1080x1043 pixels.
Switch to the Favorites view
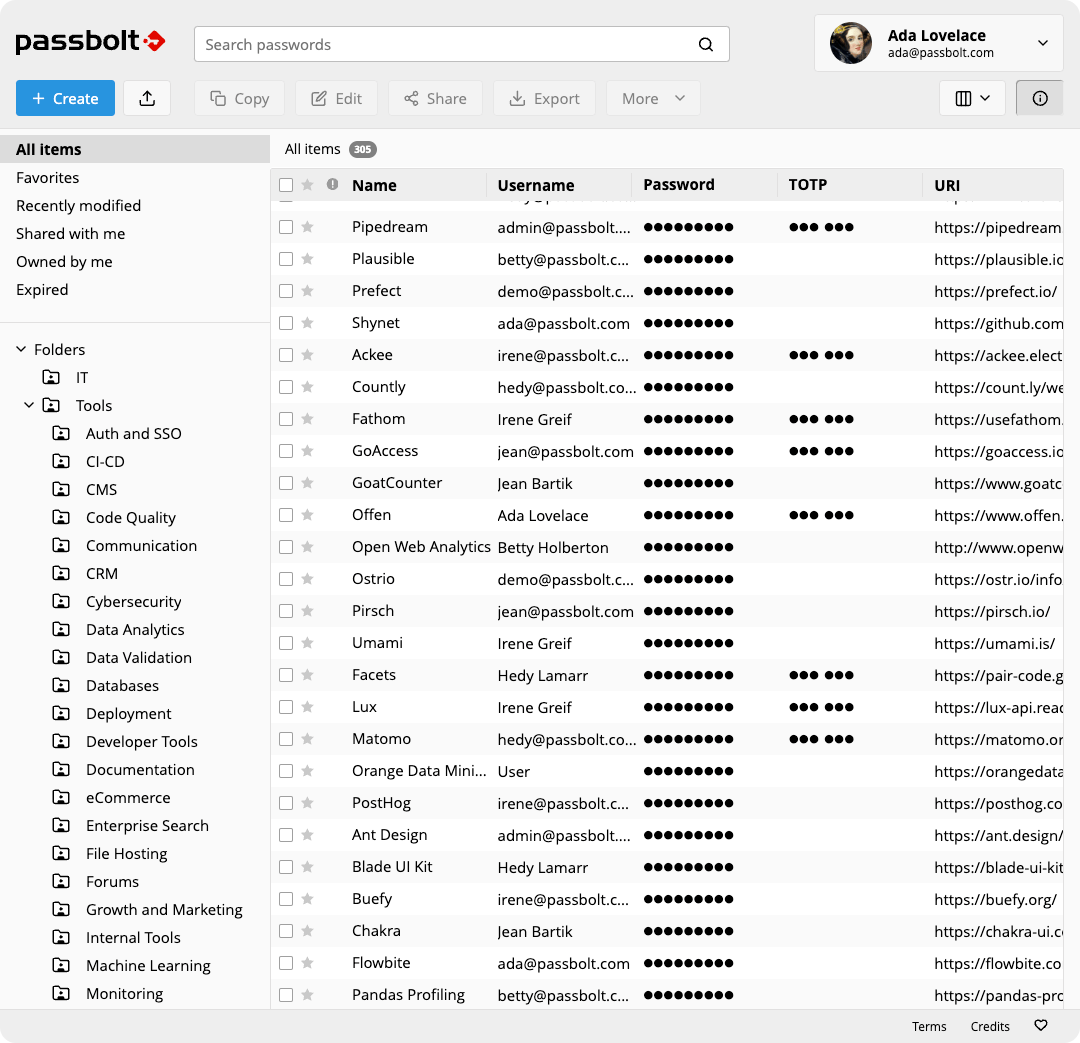[x=48, y=177]
